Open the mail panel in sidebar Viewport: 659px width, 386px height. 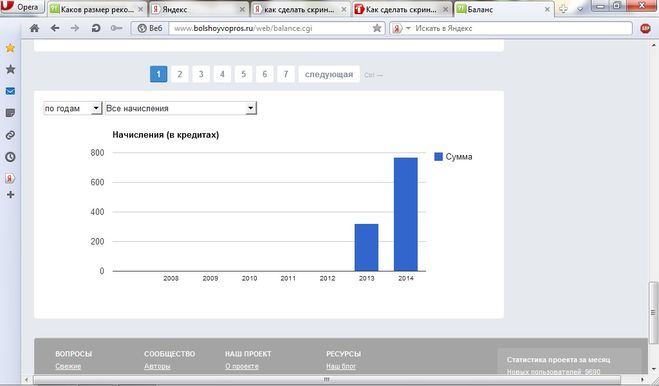coord(10,91)
